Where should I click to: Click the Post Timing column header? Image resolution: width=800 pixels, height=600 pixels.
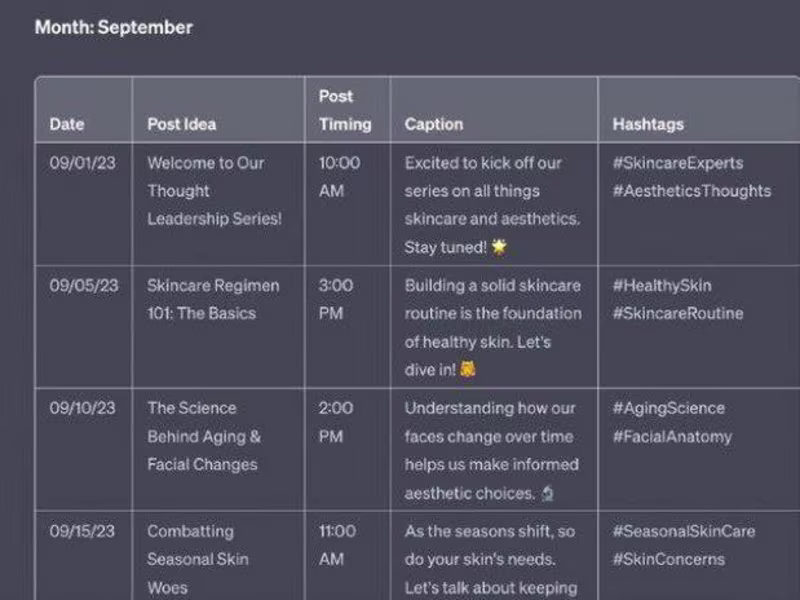[345, 110]
